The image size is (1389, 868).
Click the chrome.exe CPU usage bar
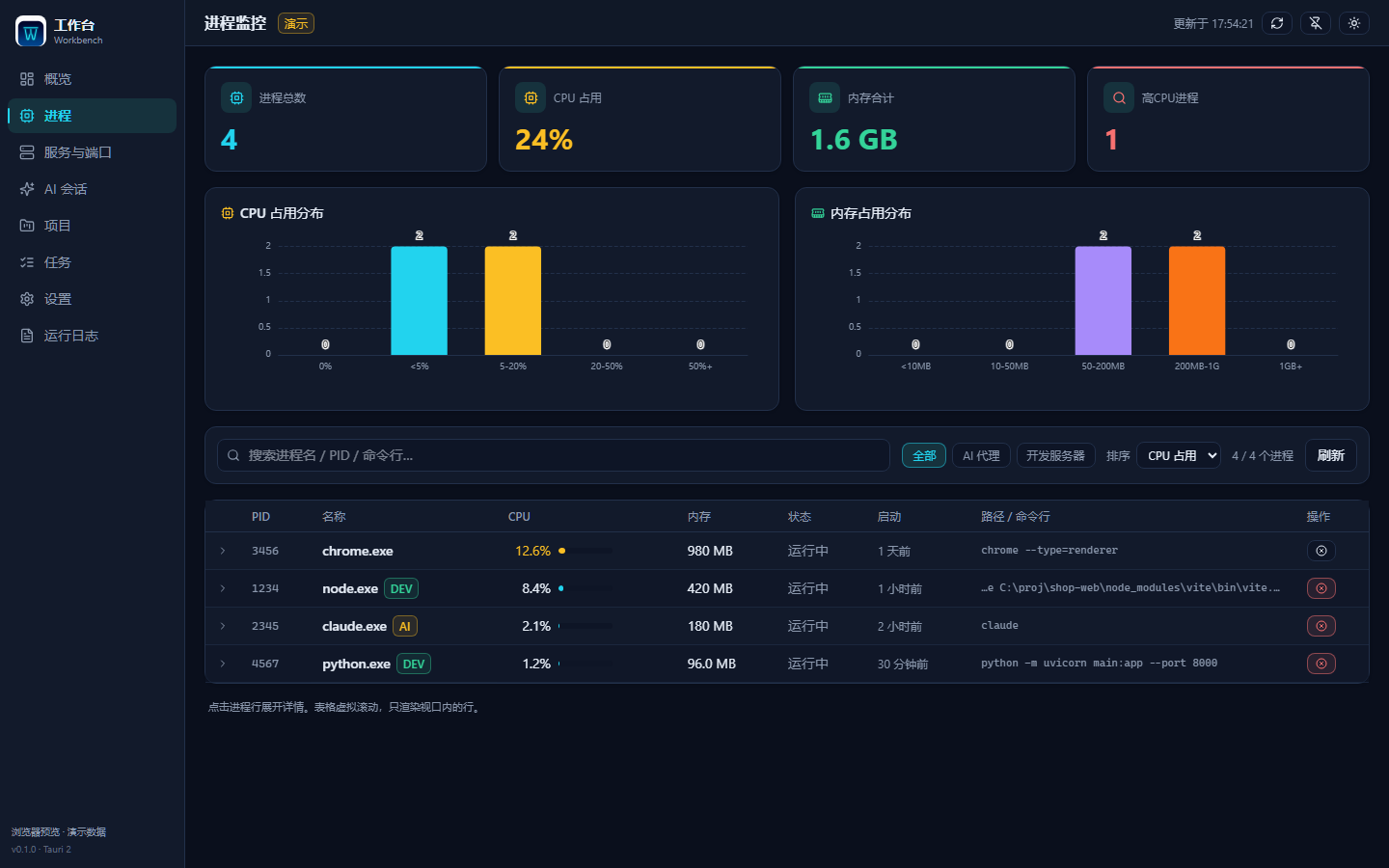point(586,551)
